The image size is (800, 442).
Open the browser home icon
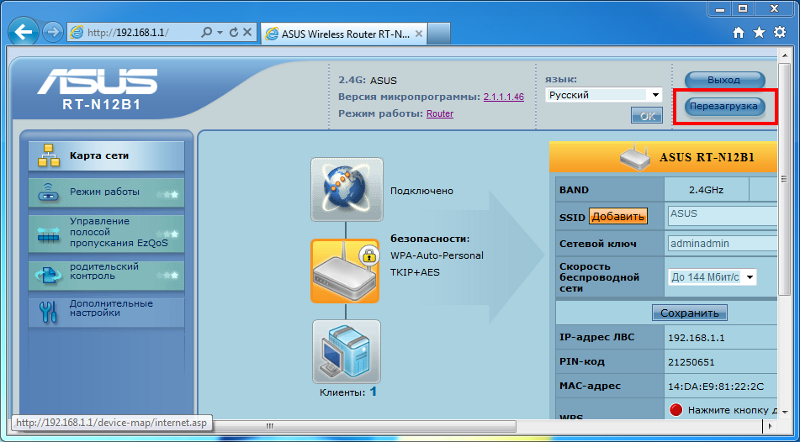click(739, 33)
